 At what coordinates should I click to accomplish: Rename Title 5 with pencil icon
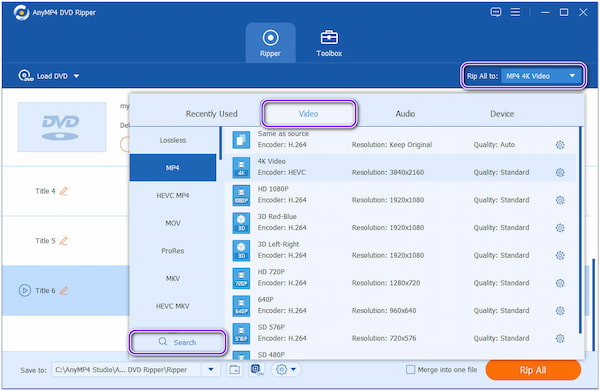click(64, 241)
